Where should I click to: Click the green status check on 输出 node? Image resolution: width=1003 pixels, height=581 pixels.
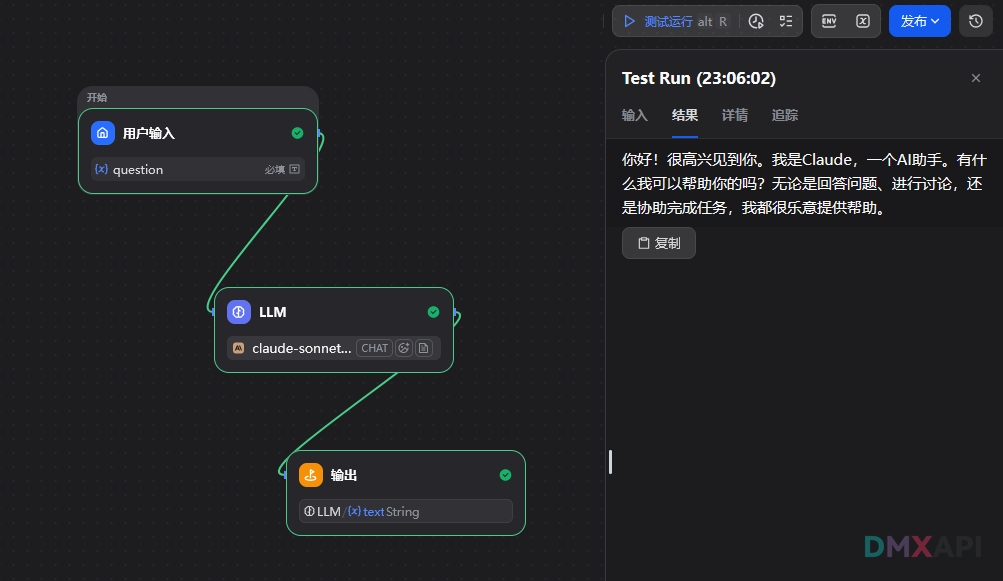click(x=505, y=475)
